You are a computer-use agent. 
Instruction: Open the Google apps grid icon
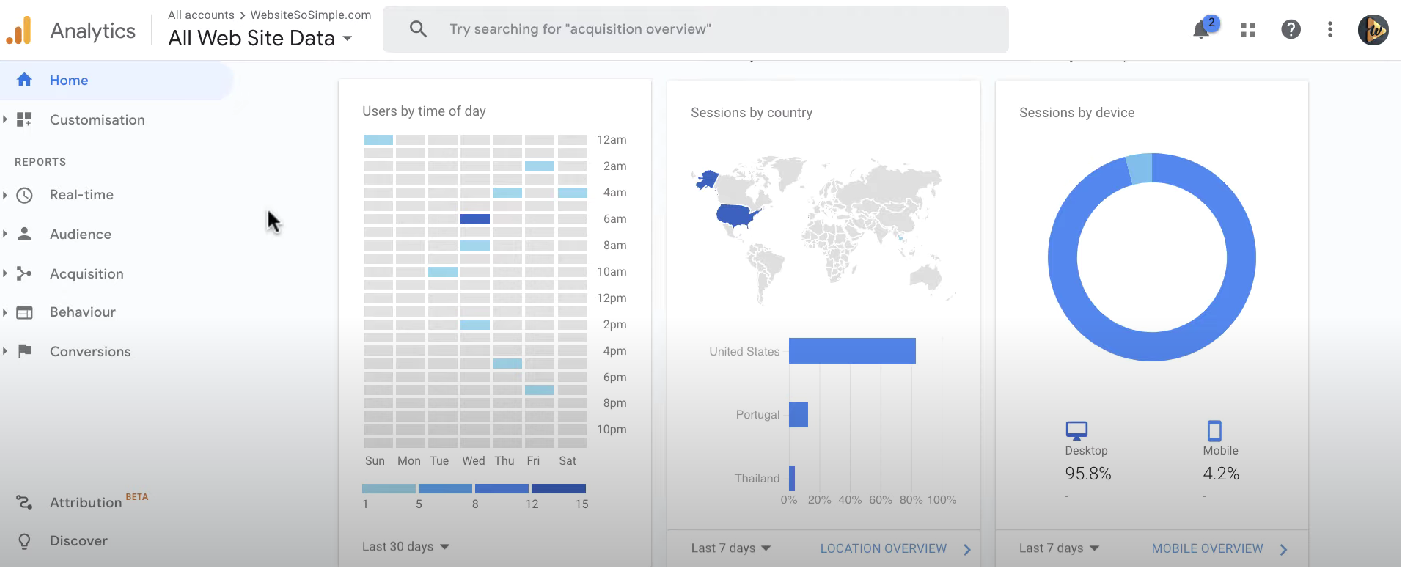tap(1247, 30)
